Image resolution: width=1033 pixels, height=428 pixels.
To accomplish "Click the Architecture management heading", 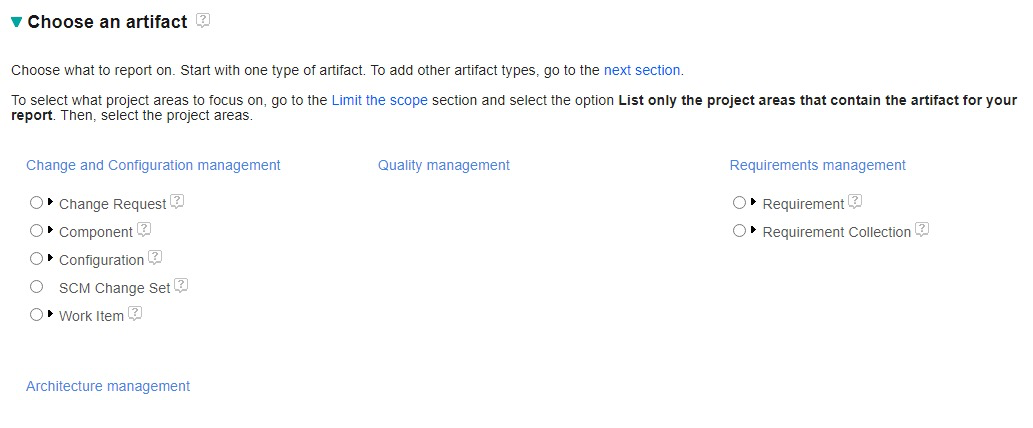I will 108,386.
